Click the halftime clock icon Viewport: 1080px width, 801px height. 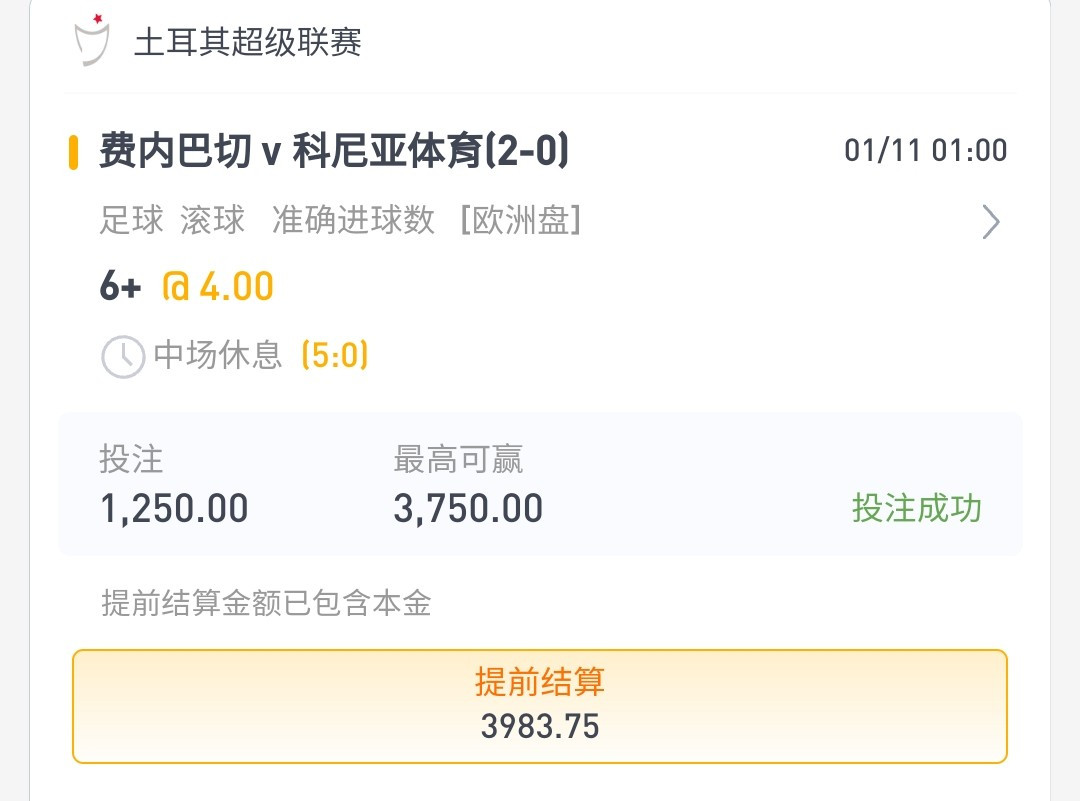pyautogui.click(x=123, y=357)
